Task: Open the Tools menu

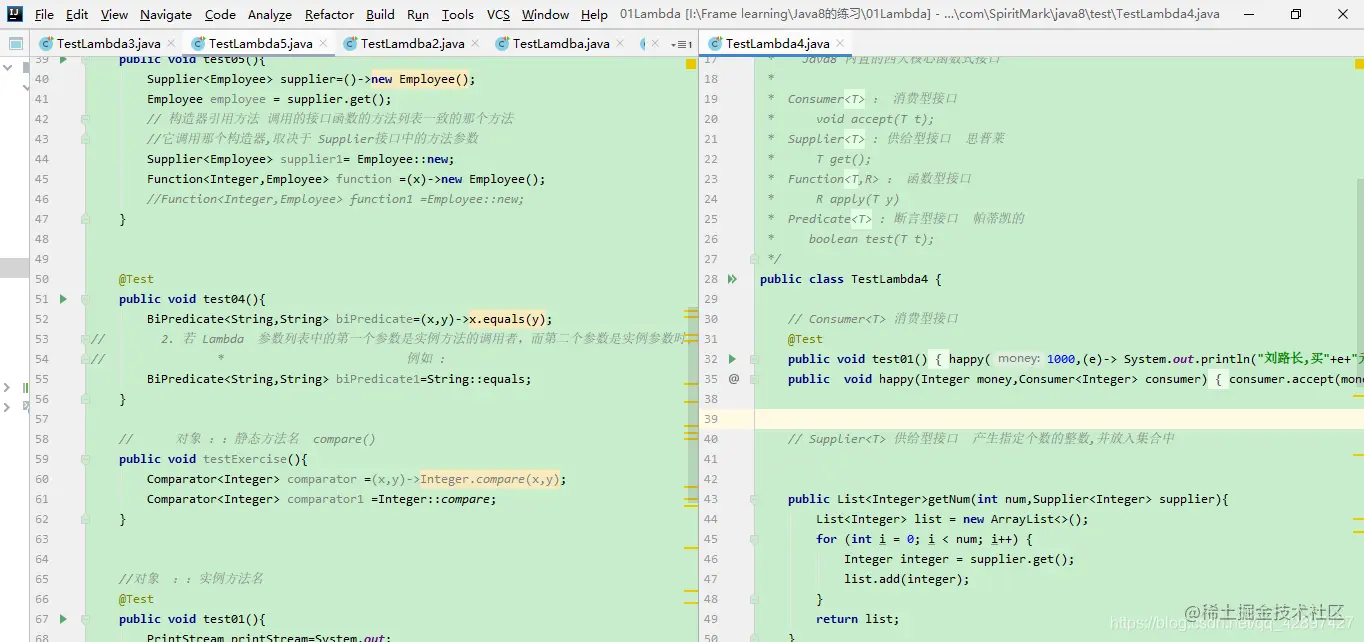Action: [457, 14]
